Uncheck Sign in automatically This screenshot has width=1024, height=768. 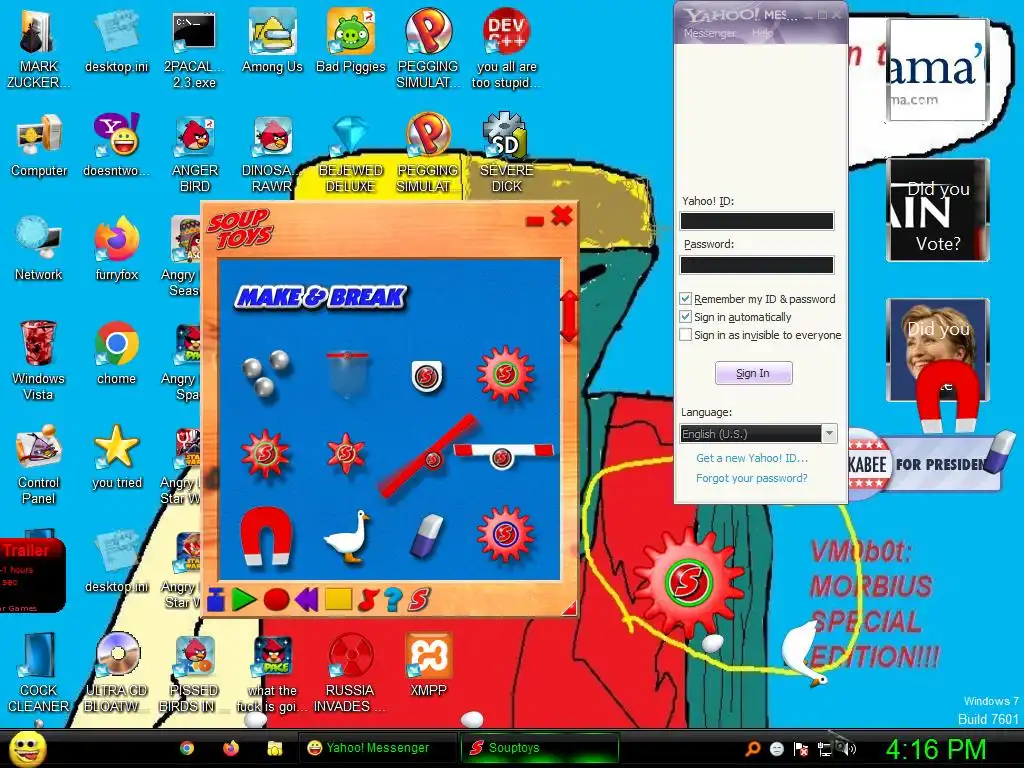(685, 317)
